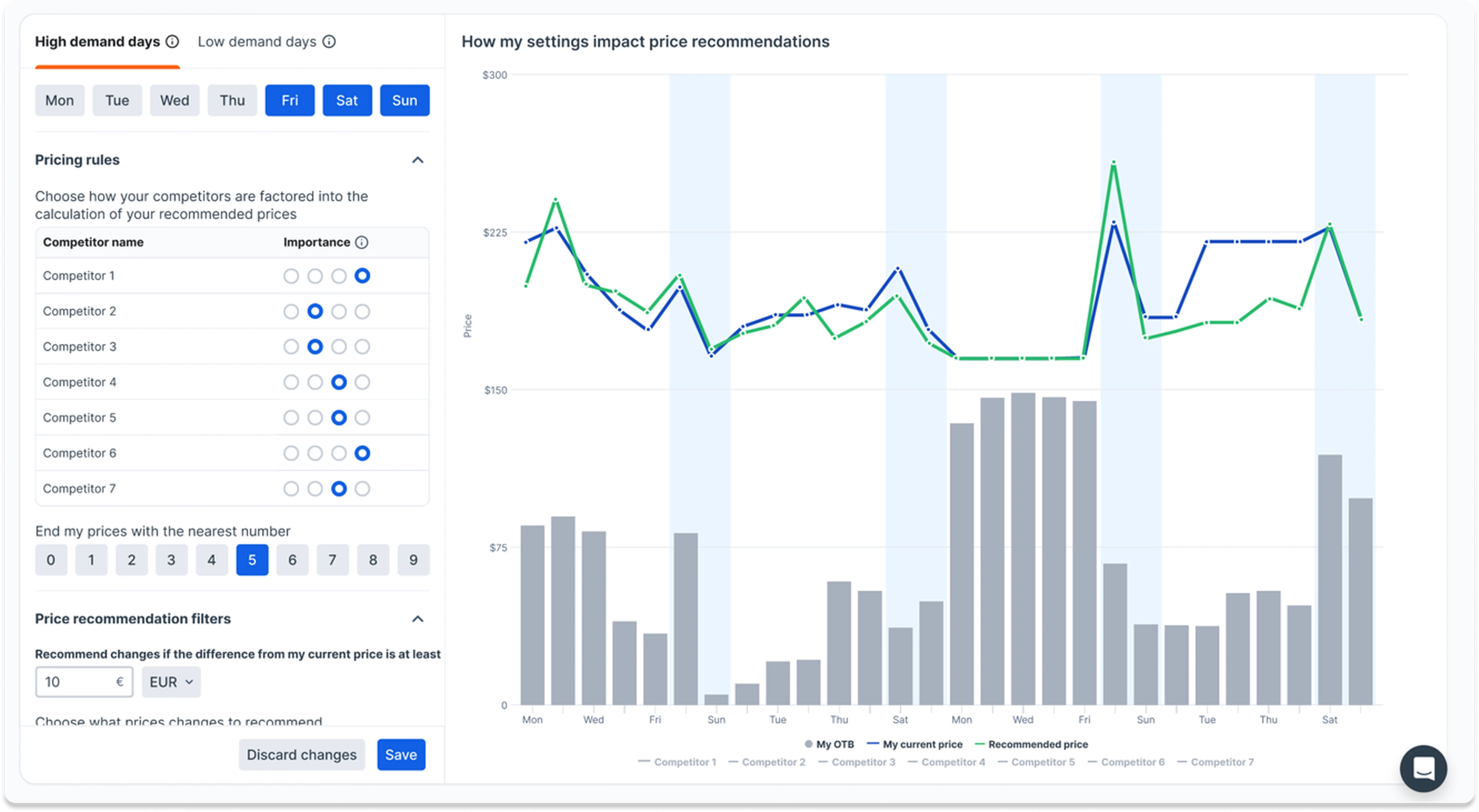Screen dimensions: 1479x812
Task: Select the High demand days tab
Action: click(97, 42)
